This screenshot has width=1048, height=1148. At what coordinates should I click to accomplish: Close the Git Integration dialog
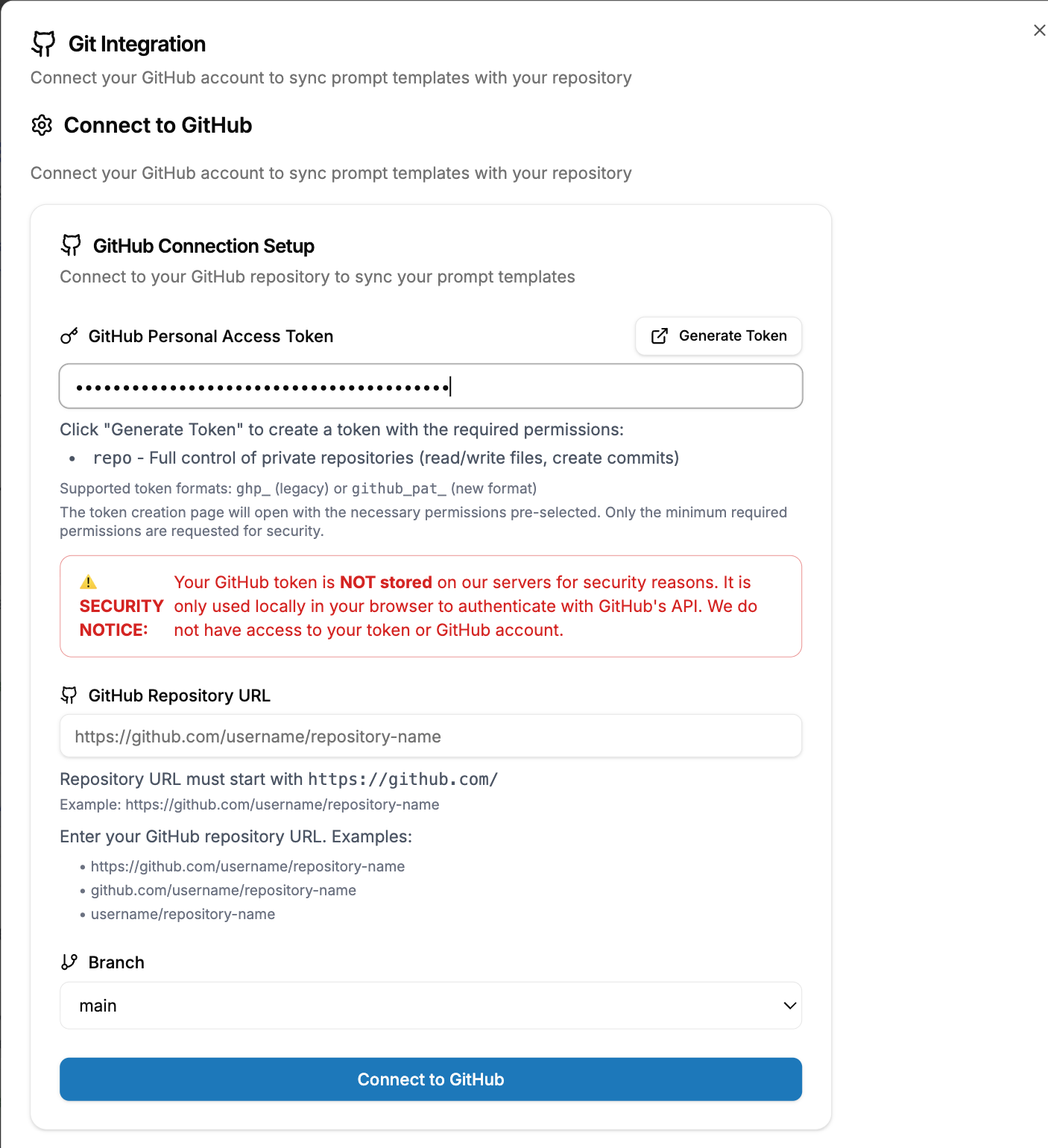tap(1039, 31)
